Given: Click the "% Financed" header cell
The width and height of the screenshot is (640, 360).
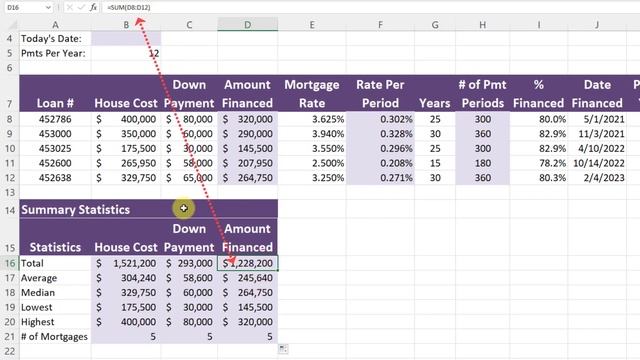Looking at the screenshot, I should tap(538, 93).
